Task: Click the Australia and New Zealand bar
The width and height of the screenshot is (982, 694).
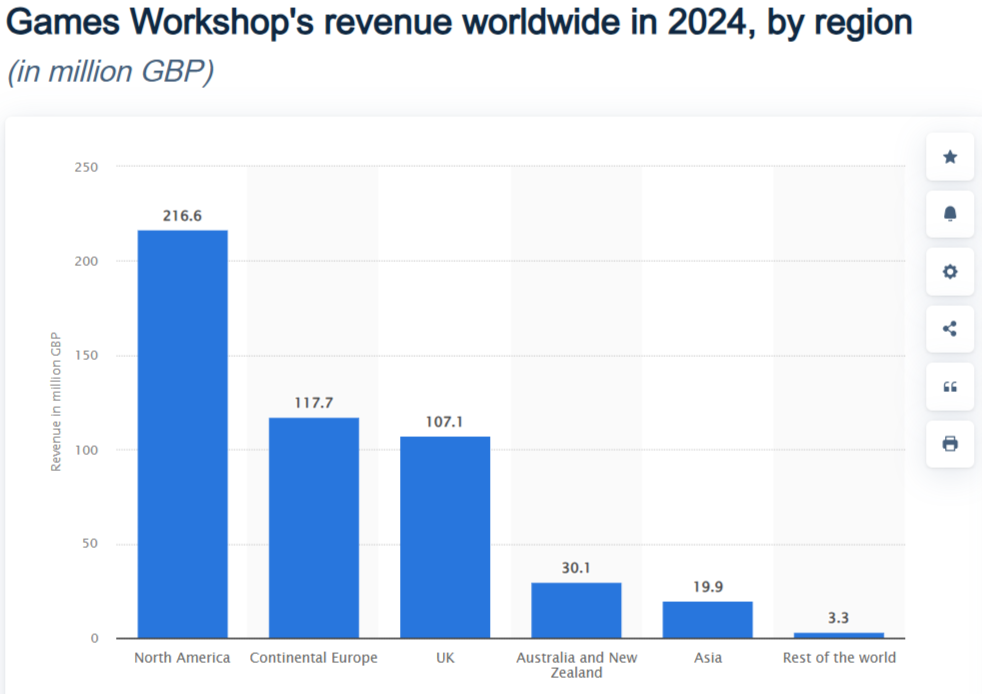Action: point(576,611)
